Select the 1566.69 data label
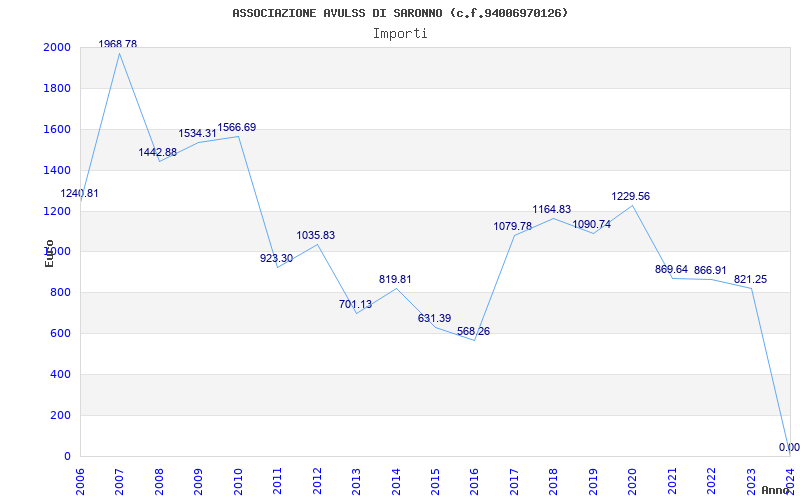 coord(237,128)
